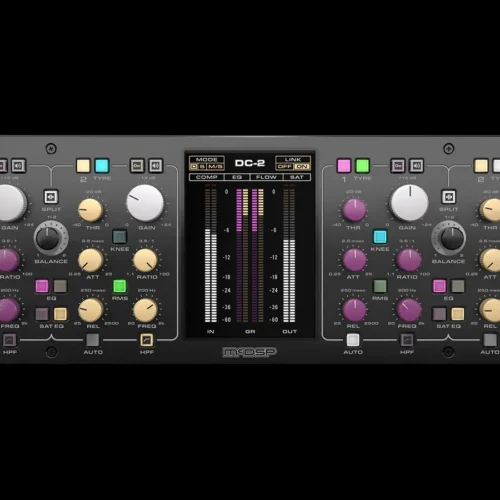Click the yellow REL knob in the left unit
500x500 pixels.
click(90, 310)
